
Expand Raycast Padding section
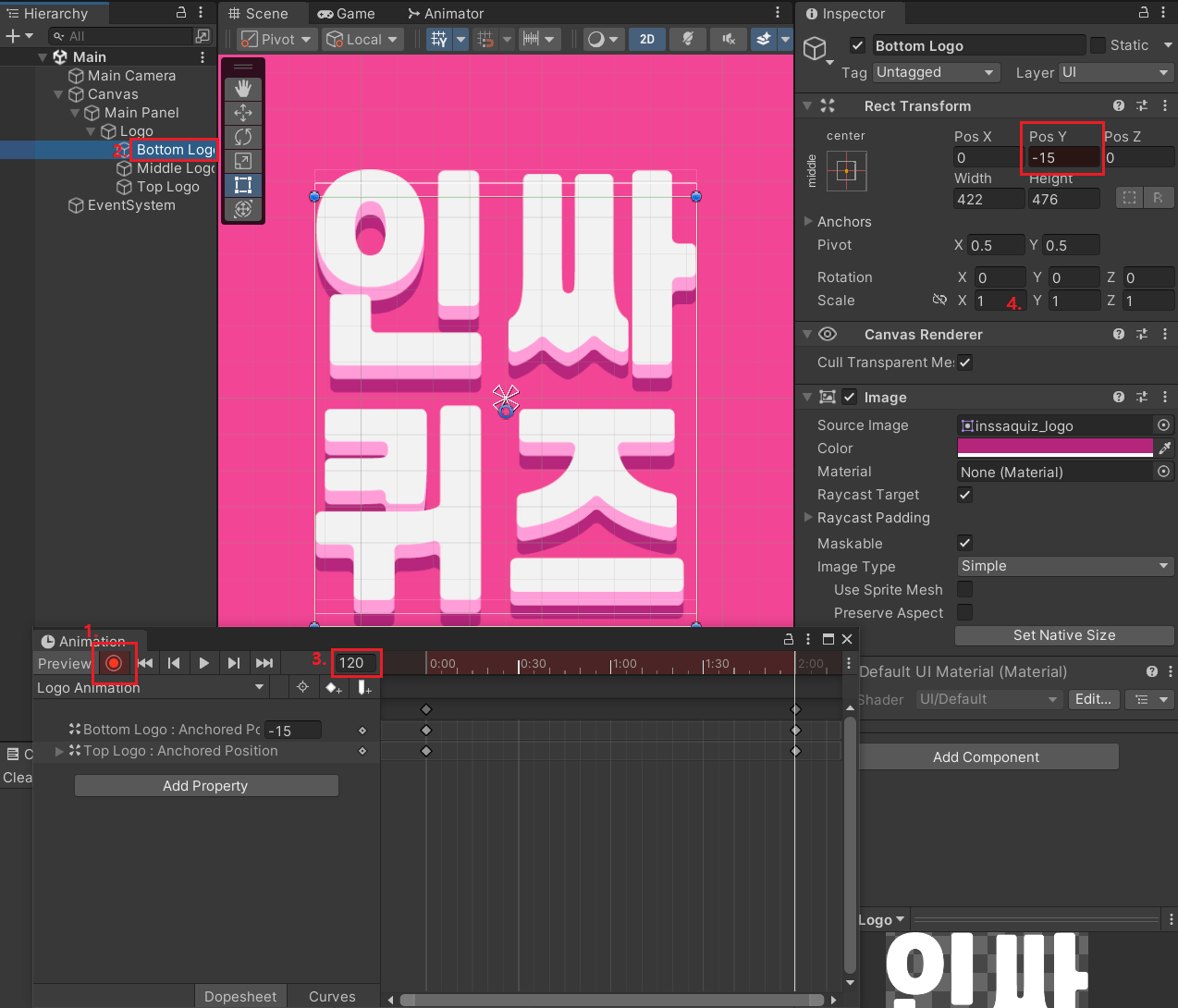(x=808, y=517)
